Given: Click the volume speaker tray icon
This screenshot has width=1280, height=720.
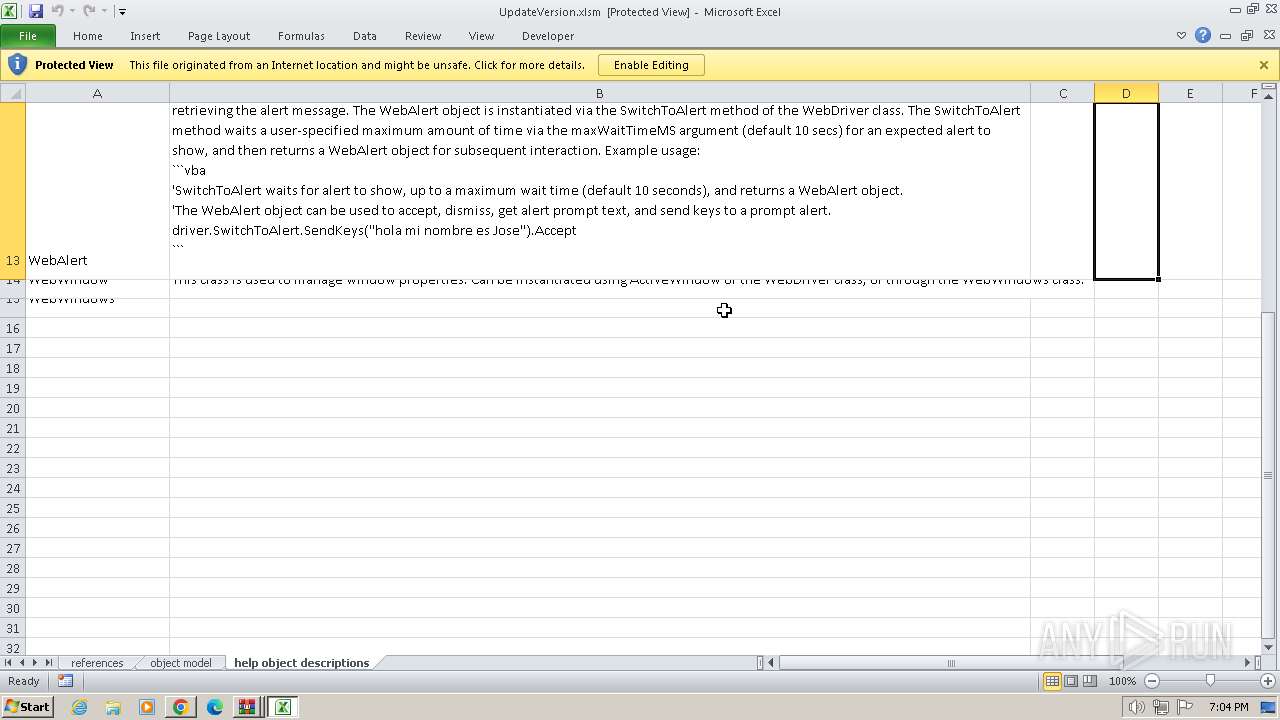Looking at the screenshot, I should (1136, 707).
